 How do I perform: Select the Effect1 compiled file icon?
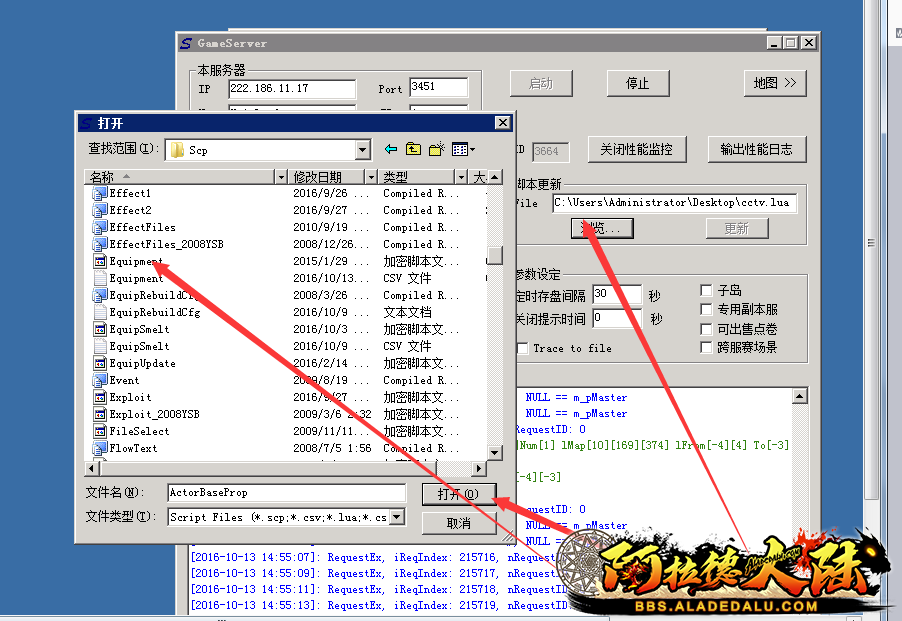[100, 193]
